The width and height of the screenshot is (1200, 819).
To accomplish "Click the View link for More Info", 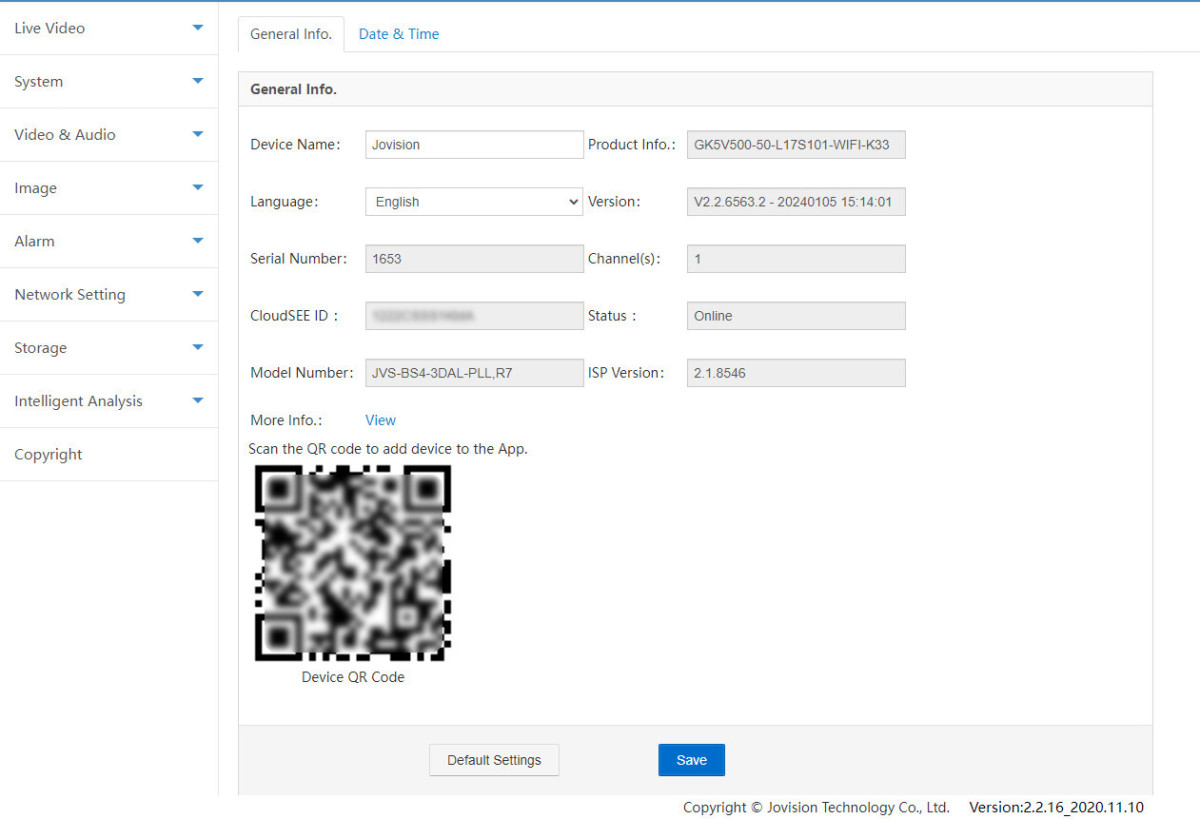I will 380,420.
